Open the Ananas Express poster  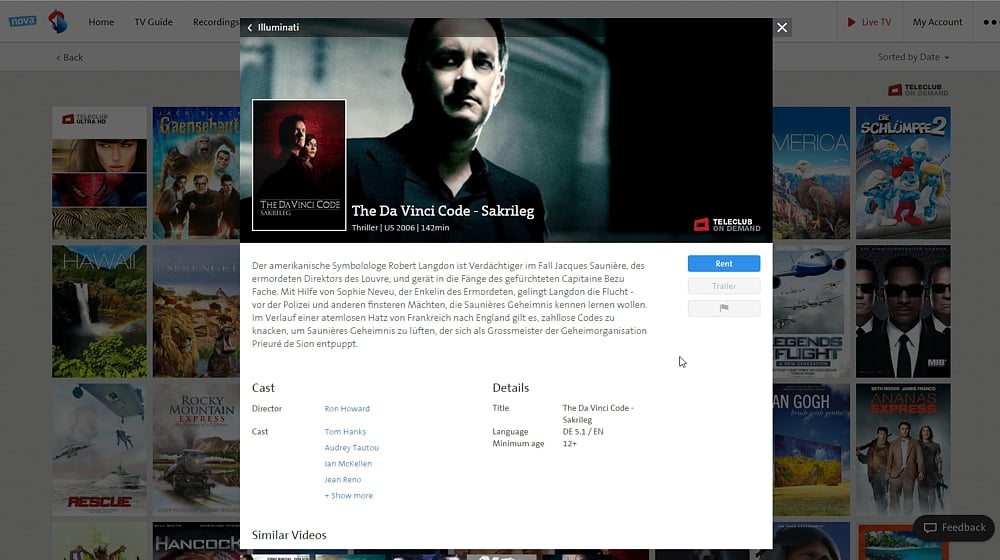tap(903, 450)
